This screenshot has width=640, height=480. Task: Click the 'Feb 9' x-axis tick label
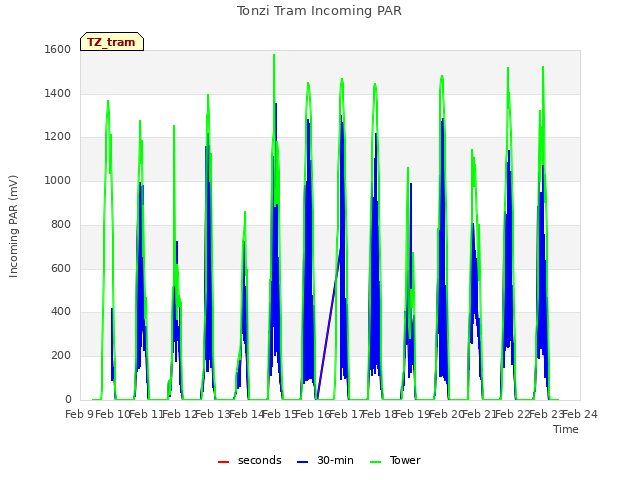coord(79,415)
